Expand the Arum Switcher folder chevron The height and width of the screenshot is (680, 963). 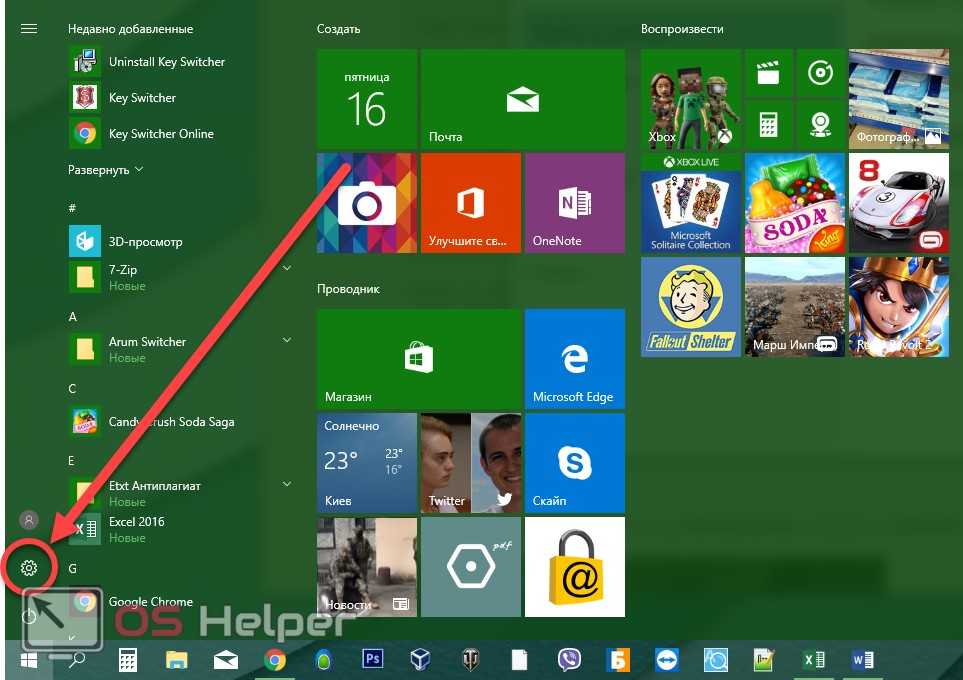pos(287,340)
